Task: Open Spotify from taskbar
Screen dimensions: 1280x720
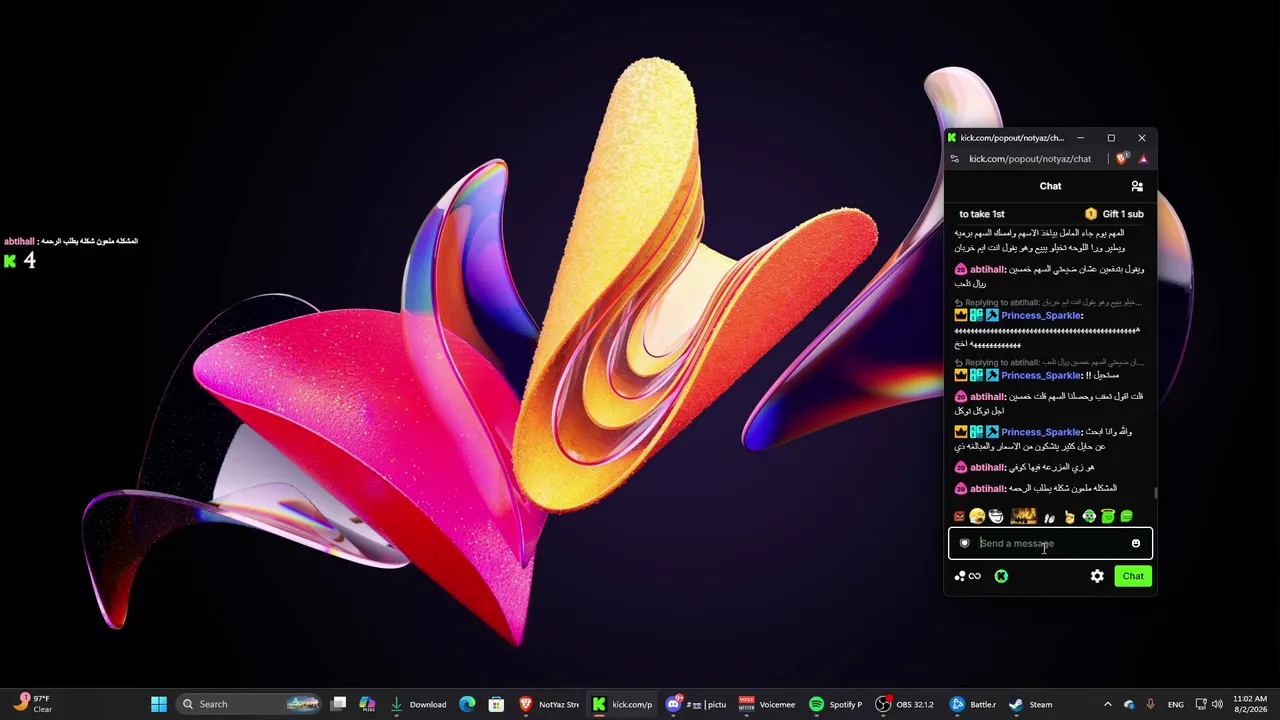Action: (x=836, y=704)
